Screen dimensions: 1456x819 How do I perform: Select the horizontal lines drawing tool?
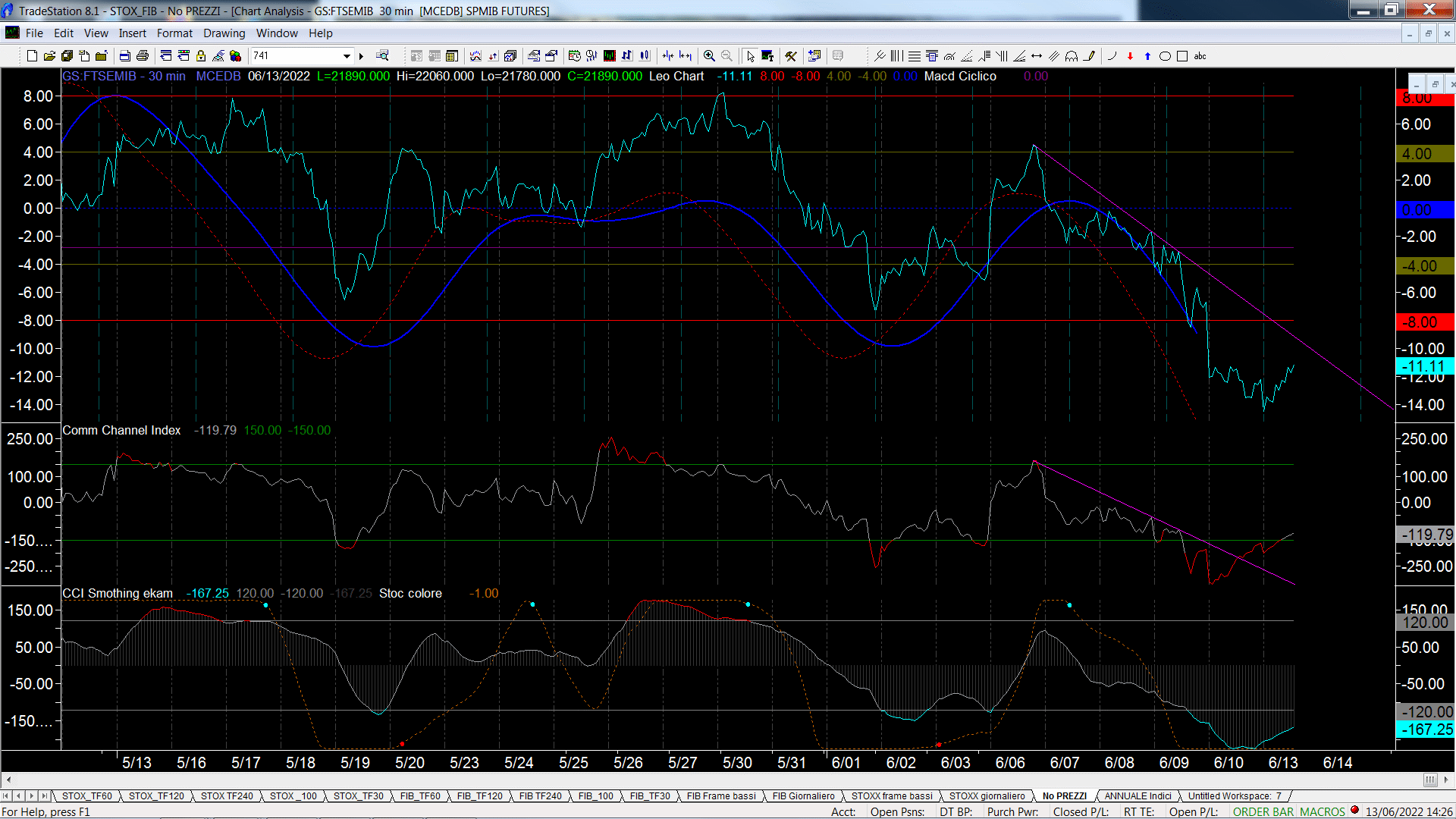coord(915,55)
